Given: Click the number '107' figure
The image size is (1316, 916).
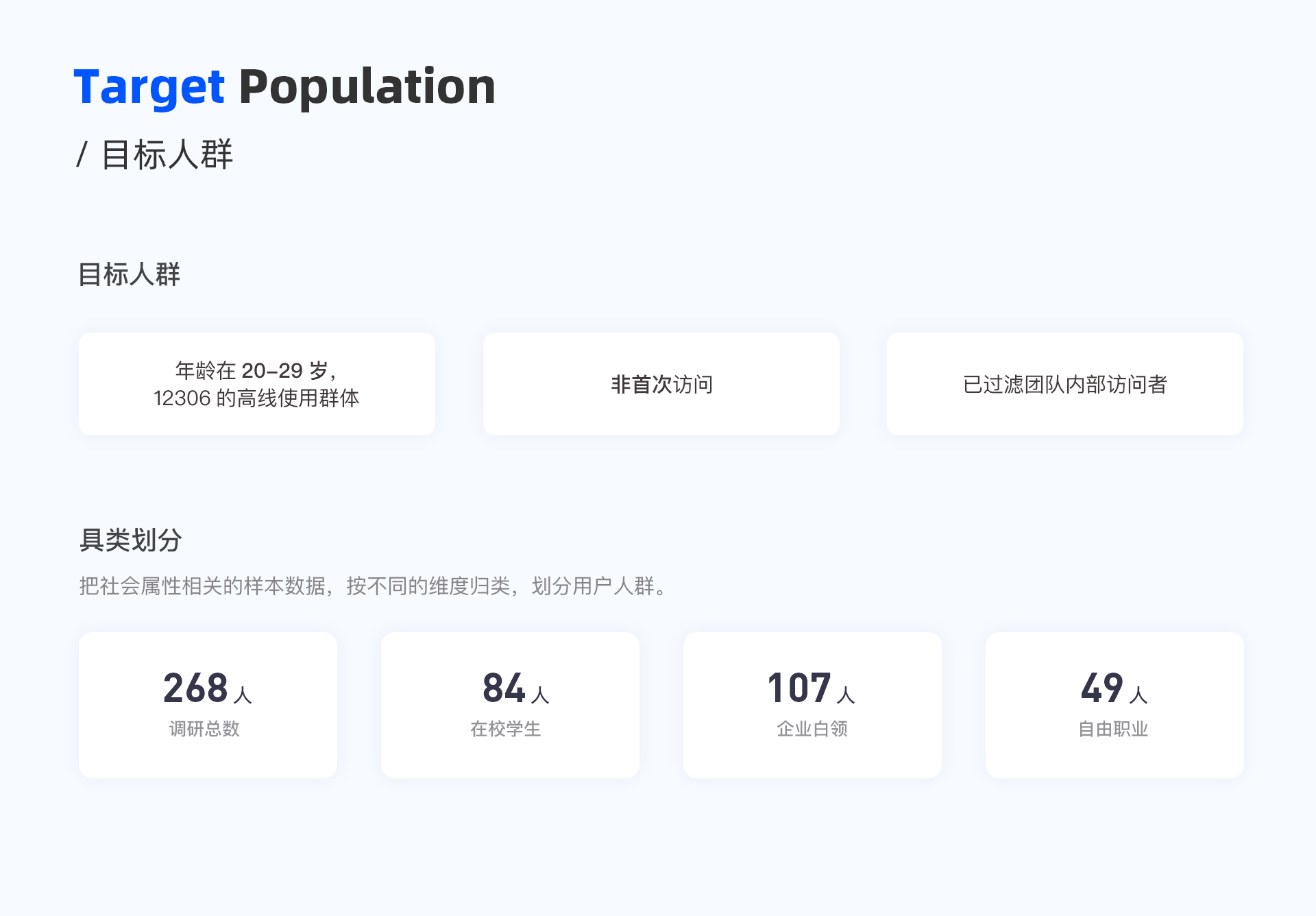Looking at the screenshot, I should coord(799,688).
